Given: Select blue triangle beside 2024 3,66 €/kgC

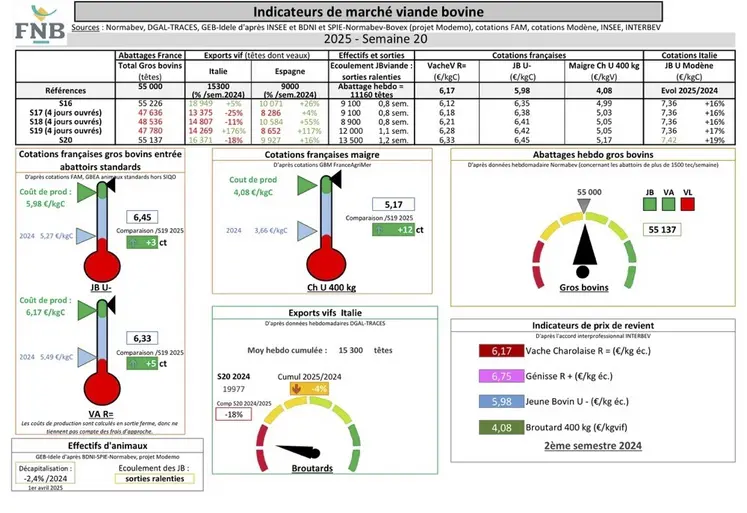Looking at the screenshot, I should click(307, 231).
